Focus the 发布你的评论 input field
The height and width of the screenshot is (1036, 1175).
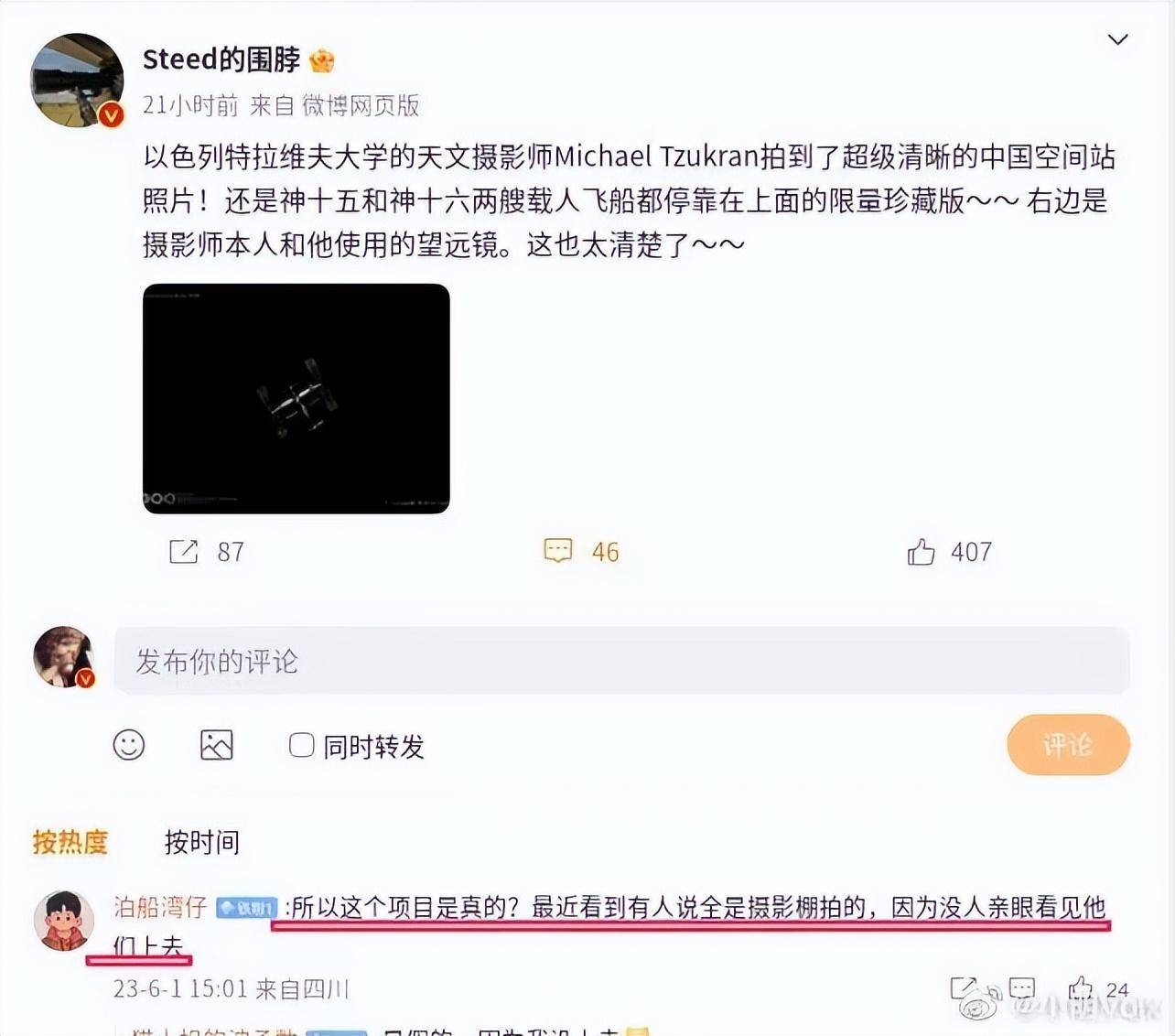pyautogui.click(x=621, y=661)
